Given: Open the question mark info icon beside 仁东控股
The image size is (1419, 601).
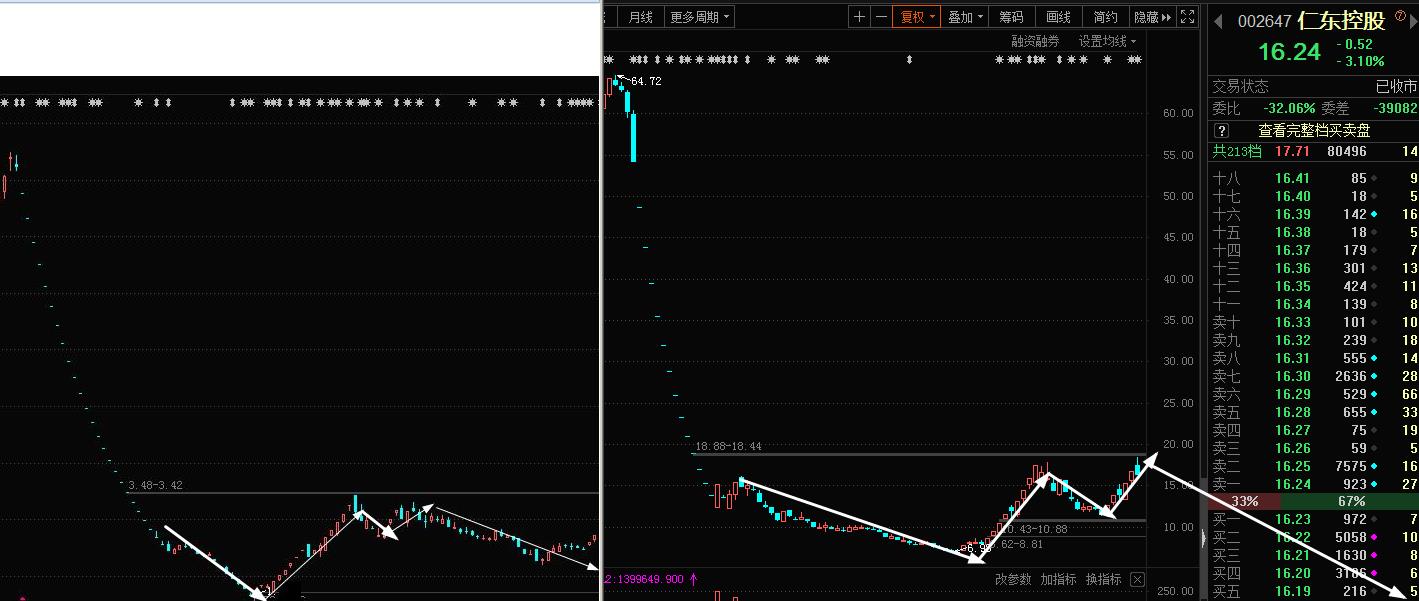Looking at the screenshot, I should click(x=1400, y=14).
